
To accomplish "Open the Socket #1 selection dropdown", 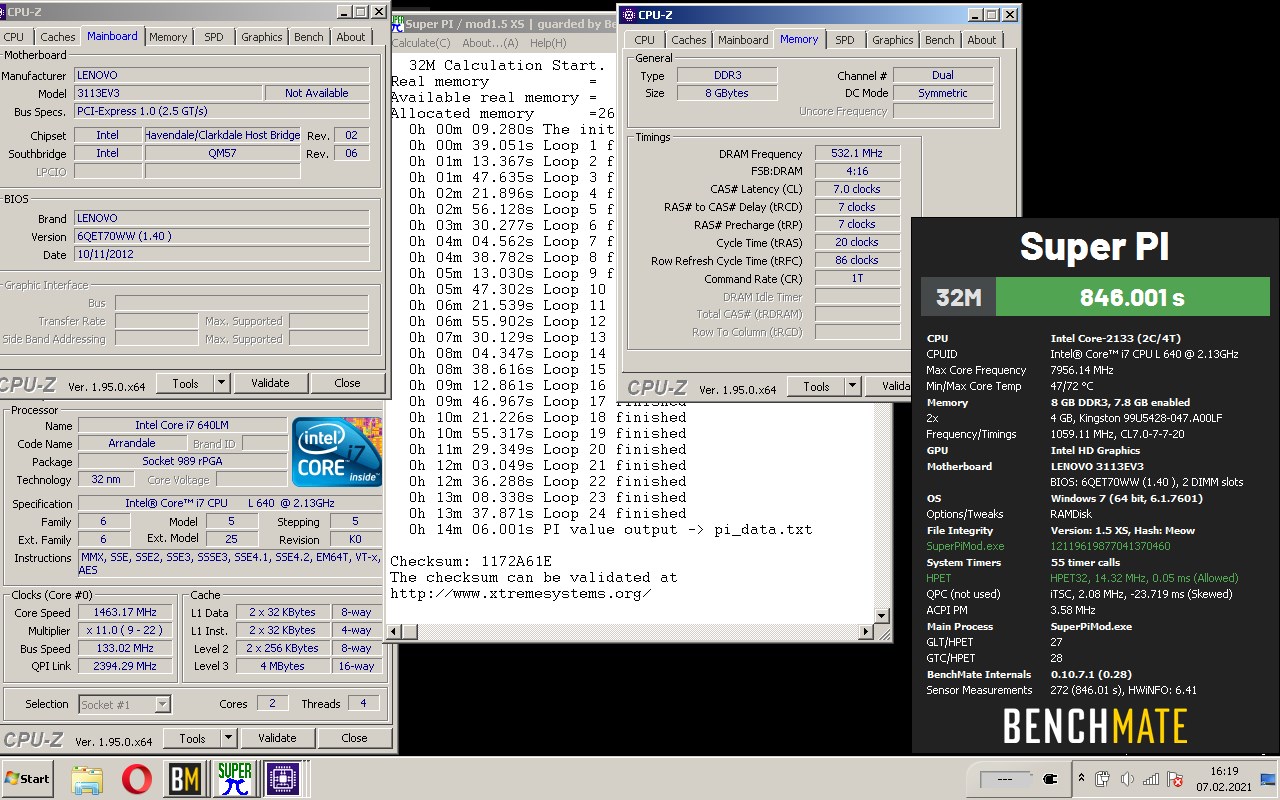I will (x=162, y=704).
